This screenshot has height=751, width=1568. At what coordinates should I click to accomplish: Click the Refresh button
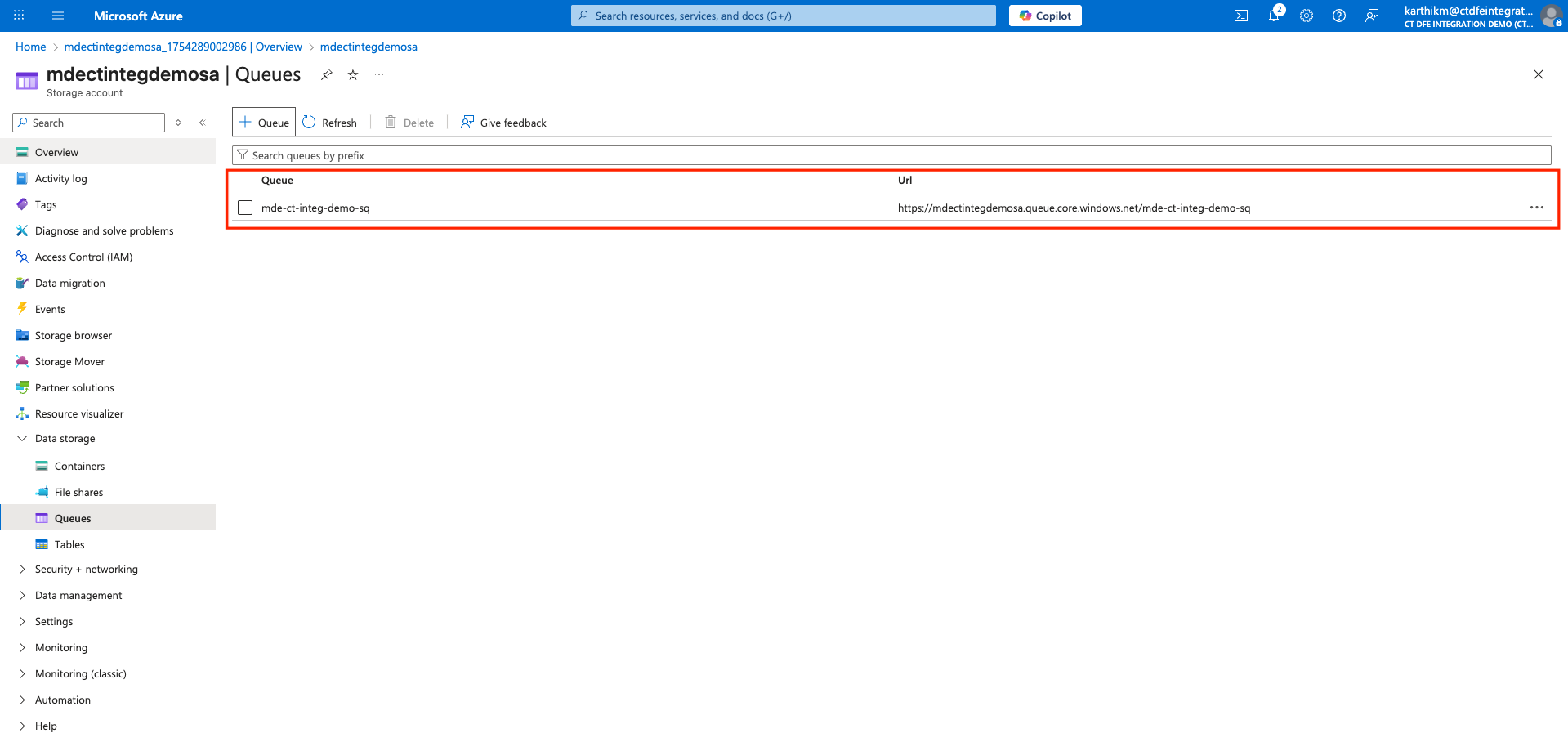(x=330, y=123)
